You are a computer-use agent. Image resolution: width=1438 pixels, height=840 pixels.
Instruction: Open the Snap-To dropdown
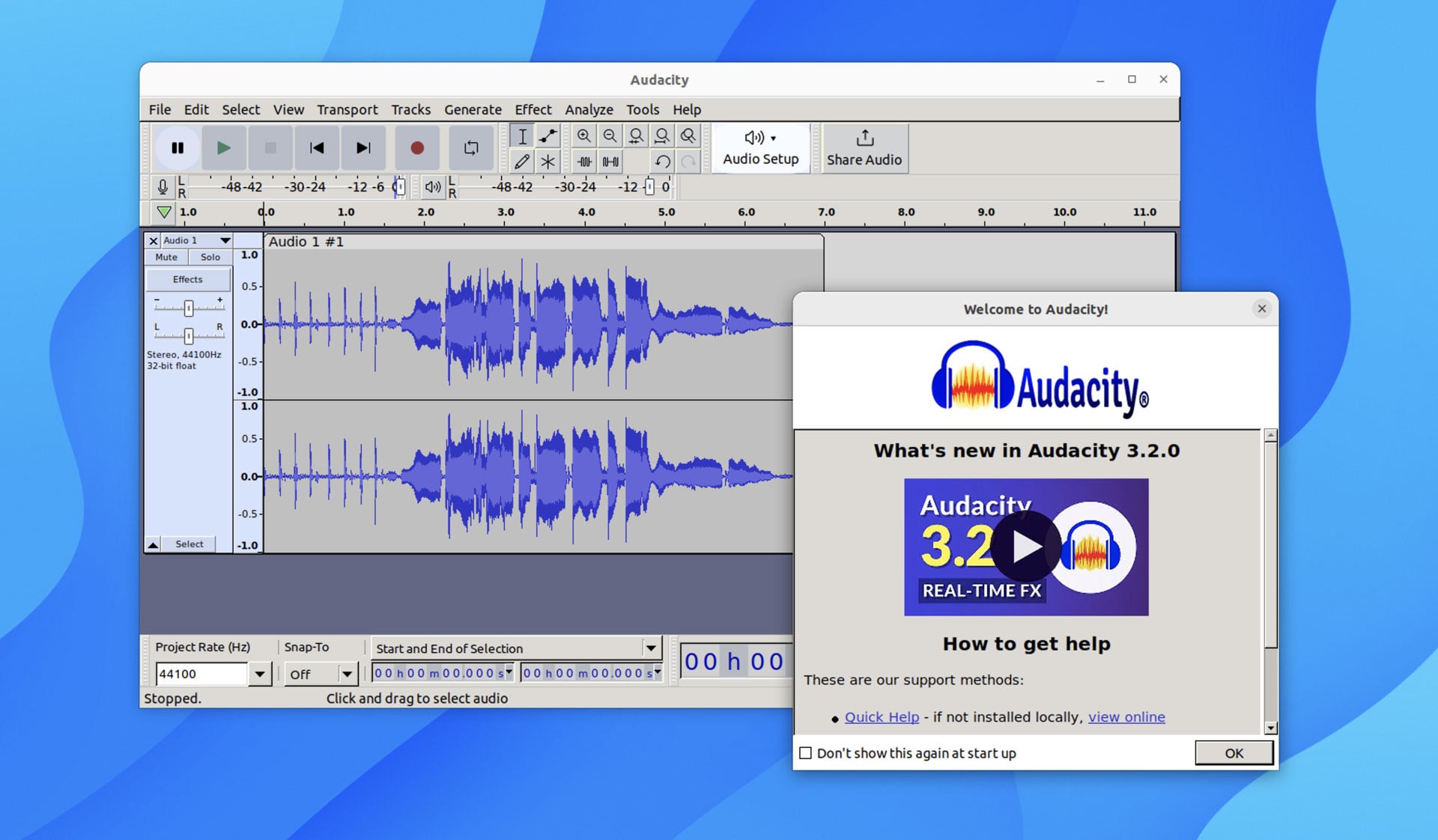(x=347, y=674)
